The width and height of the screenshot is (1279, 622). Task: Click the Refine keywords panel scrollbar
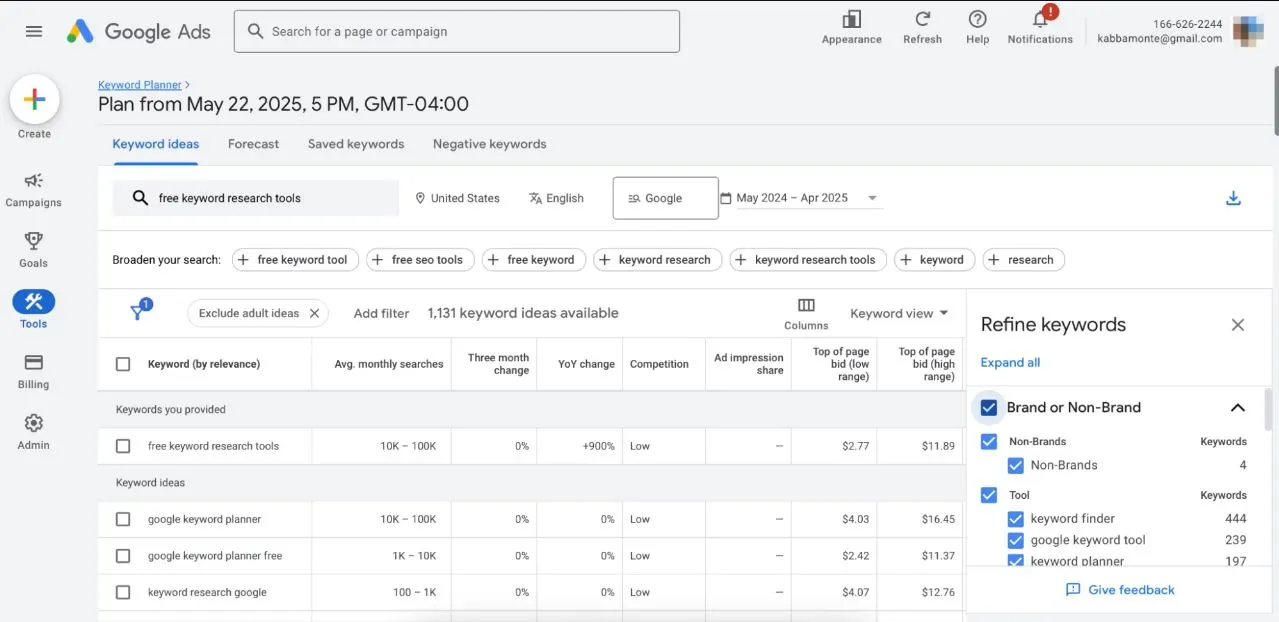pos(1267,410)
